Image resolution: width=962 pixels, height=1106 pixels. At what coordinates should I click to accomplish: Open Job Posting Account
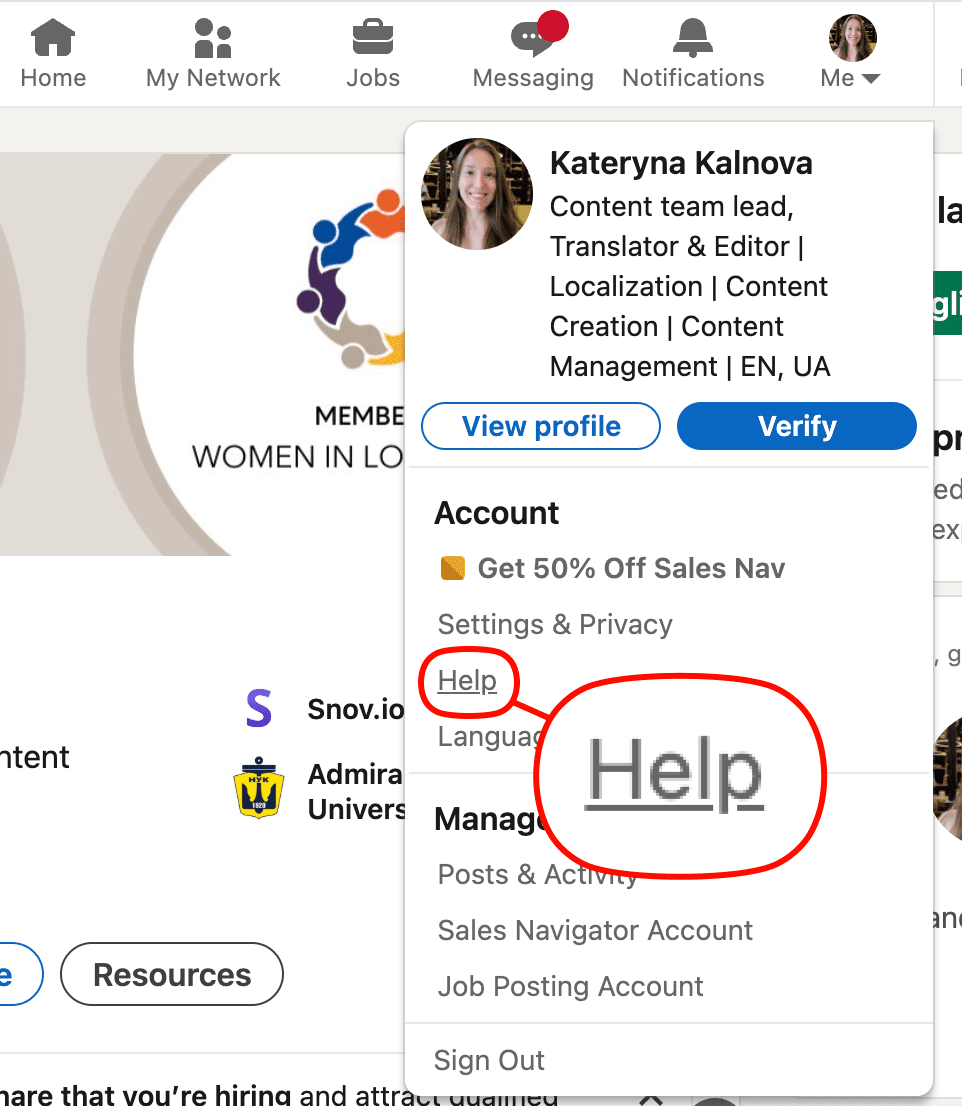570,986
